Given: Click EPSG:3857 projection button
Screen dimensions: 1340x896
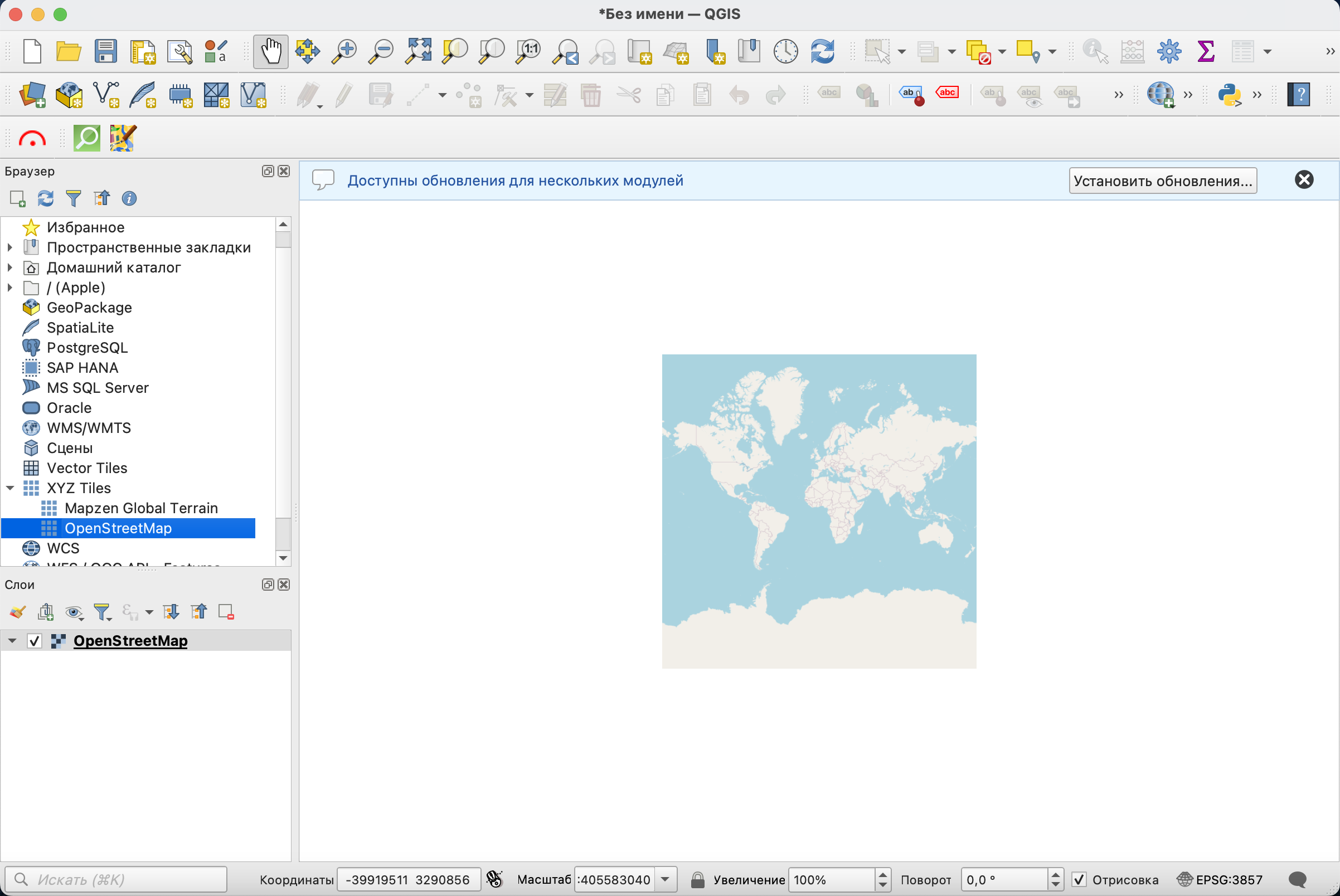Looking at the screenshot, I should [1221, 879].
